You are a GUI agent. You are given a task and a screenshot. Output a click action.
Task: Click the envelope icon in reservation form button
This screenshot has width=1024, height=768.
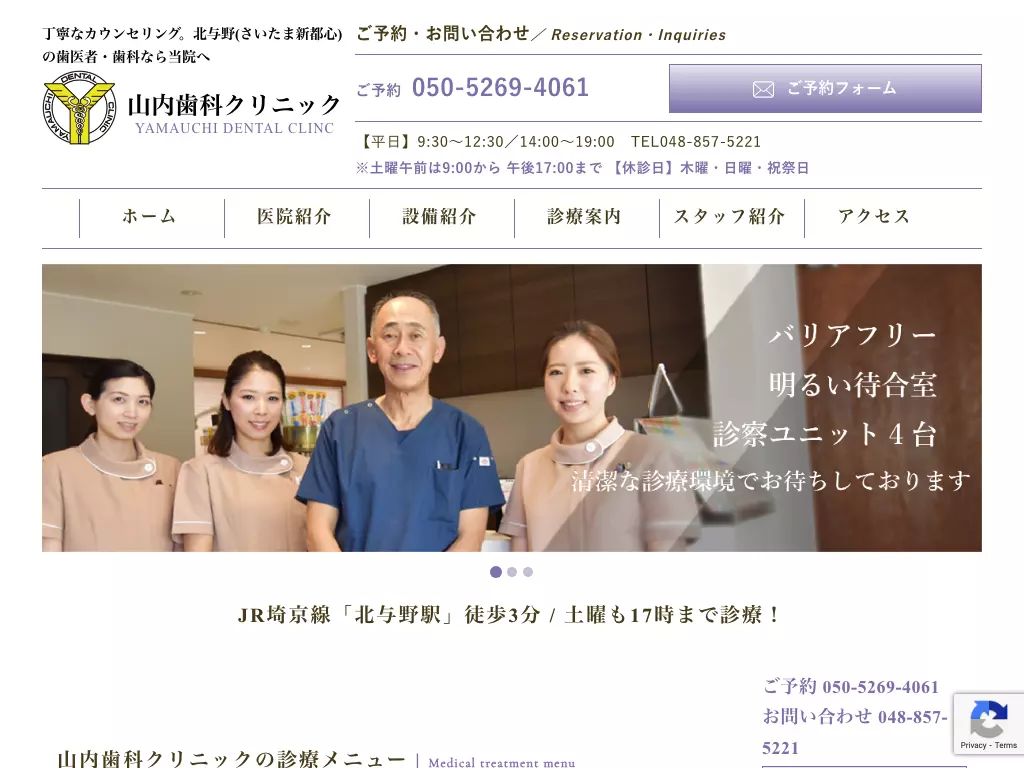[763, 89]
